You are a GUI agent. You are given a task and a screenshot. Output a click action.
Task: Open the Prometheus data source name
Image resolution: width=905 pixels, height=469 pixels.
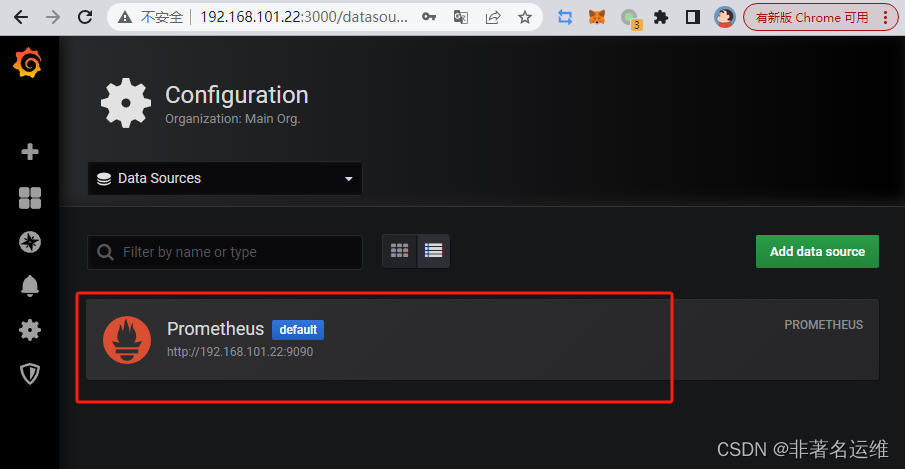point(215,329)
